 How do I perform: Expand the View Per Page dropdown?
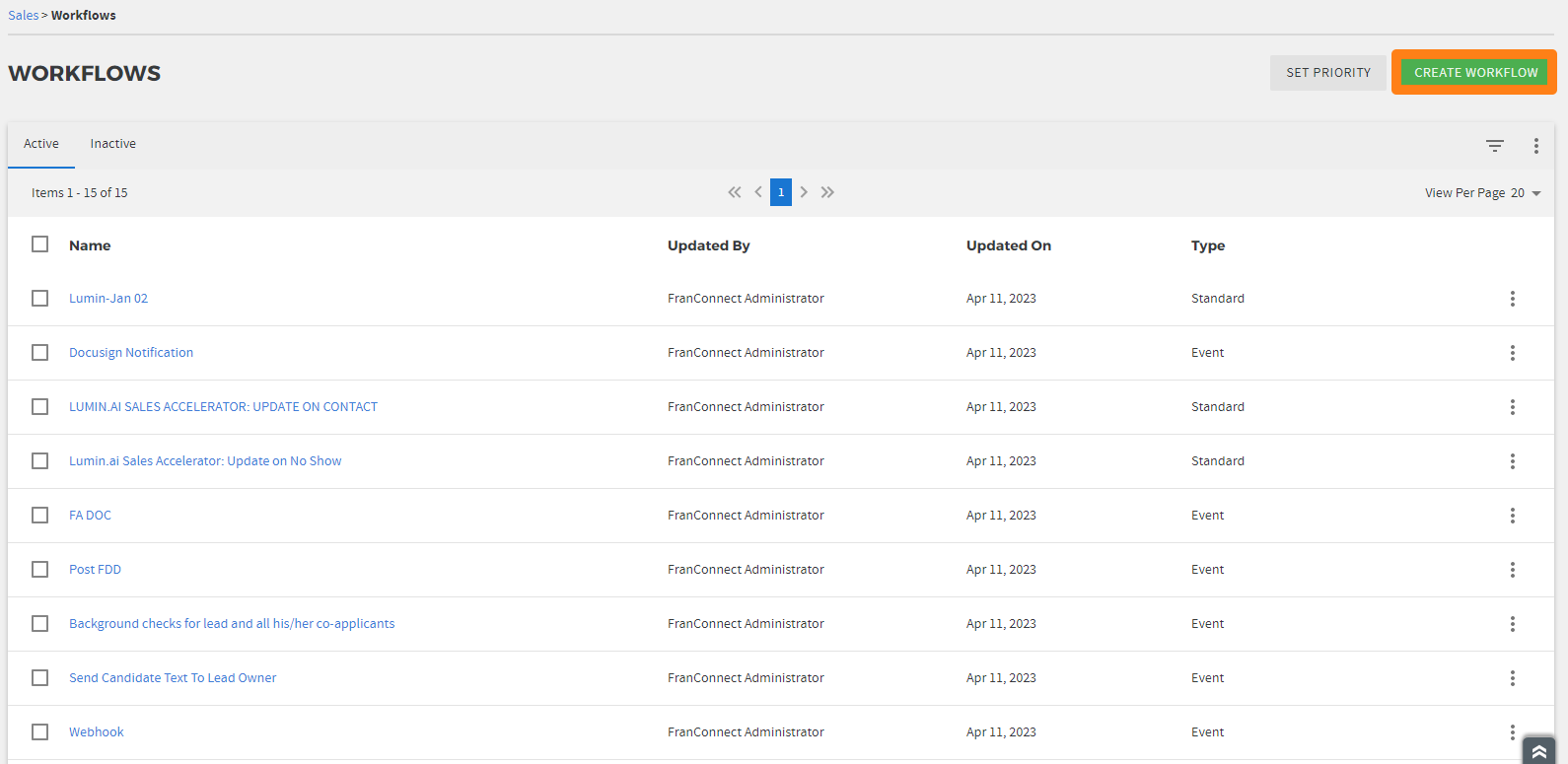click(x=1525, y=193)
